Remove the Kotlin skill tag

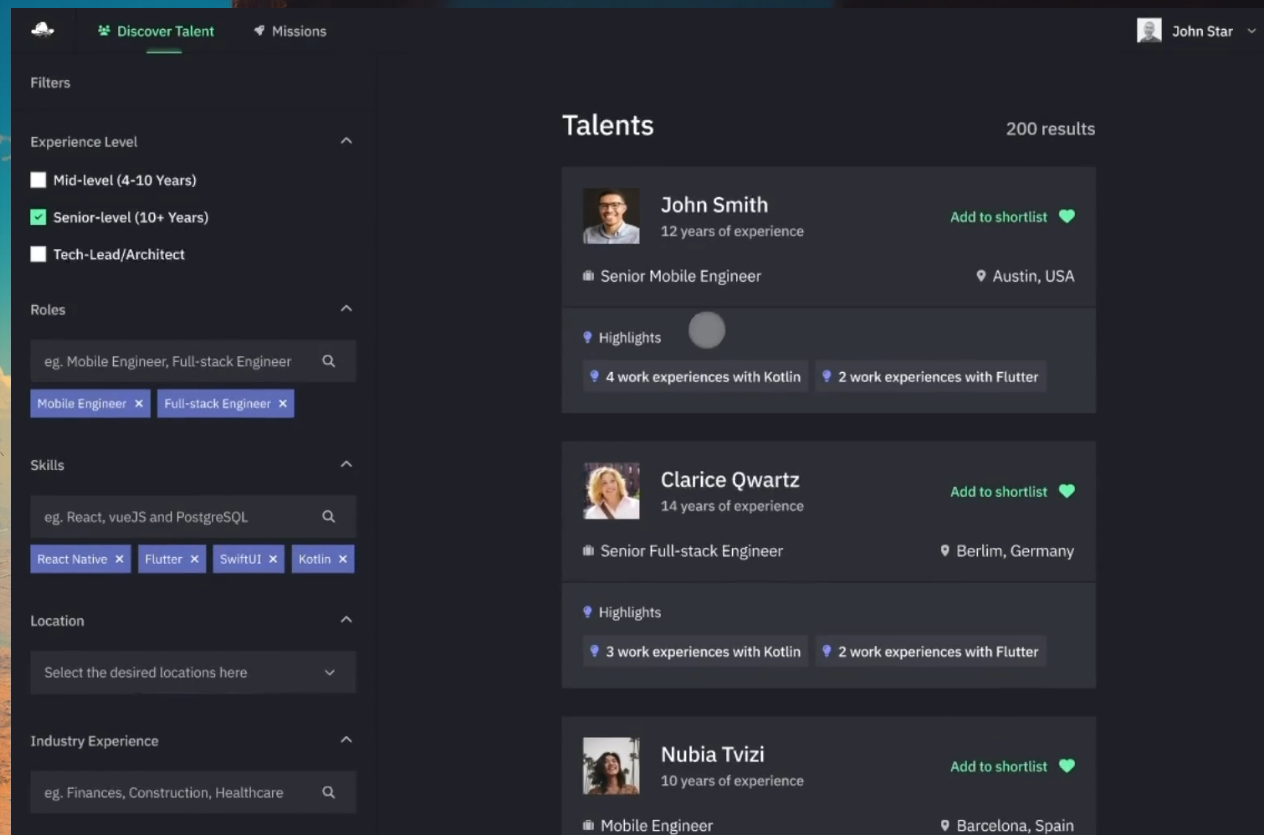click(x=343, y=559)
